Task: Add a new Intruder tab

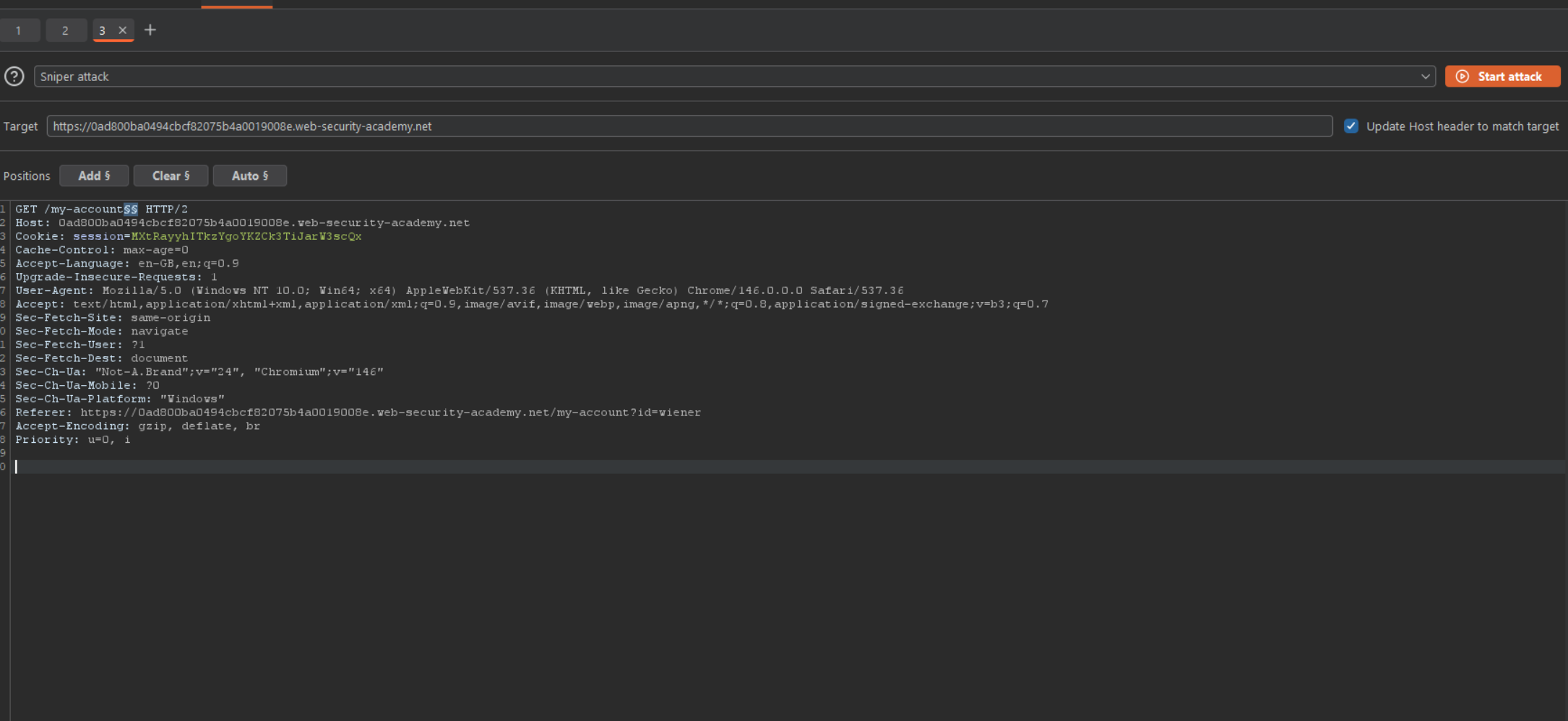Action: pos(150,30)
